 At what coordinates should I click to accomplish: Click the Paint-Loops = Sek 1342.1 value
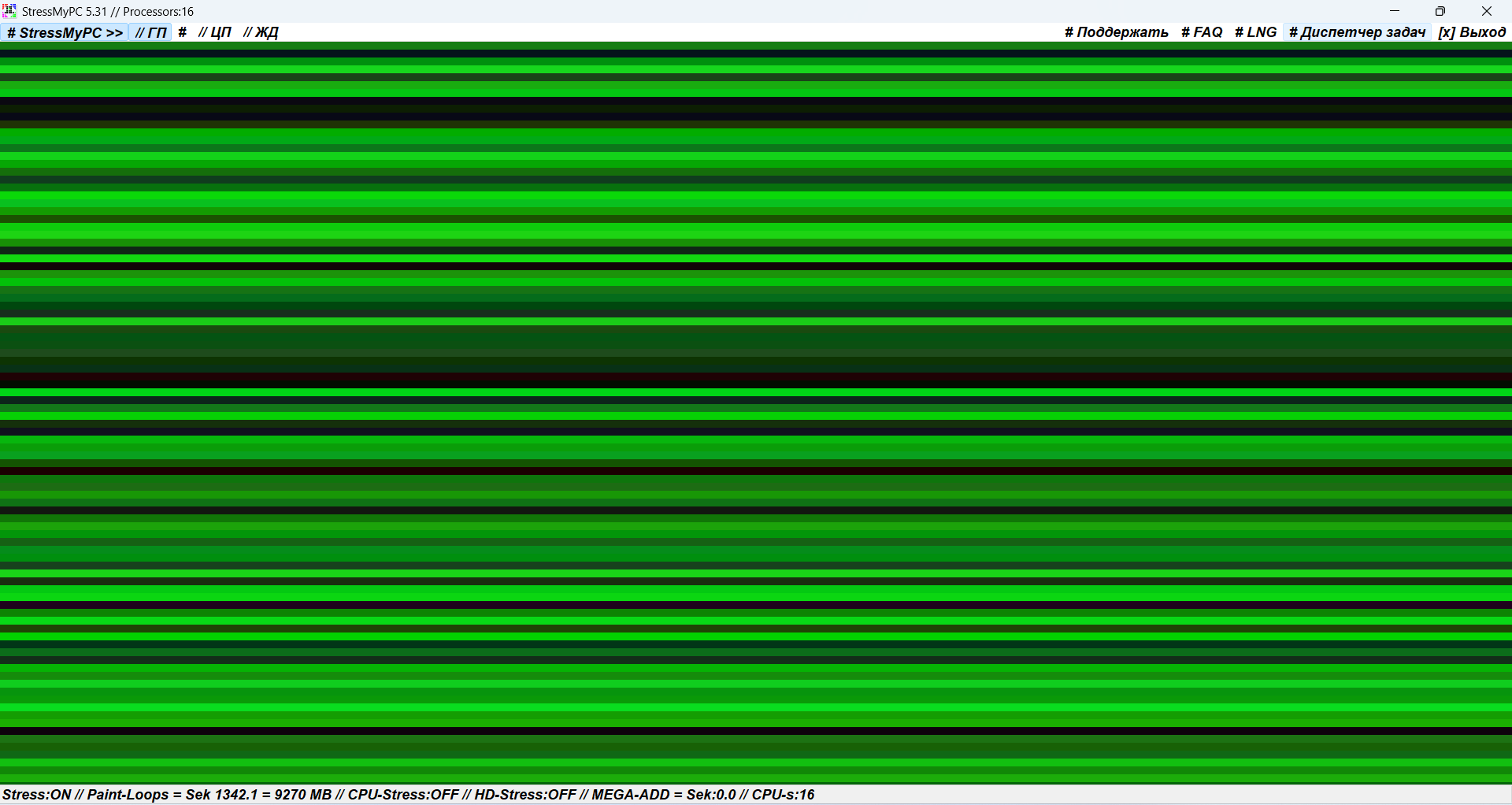(x=172, y=795)
